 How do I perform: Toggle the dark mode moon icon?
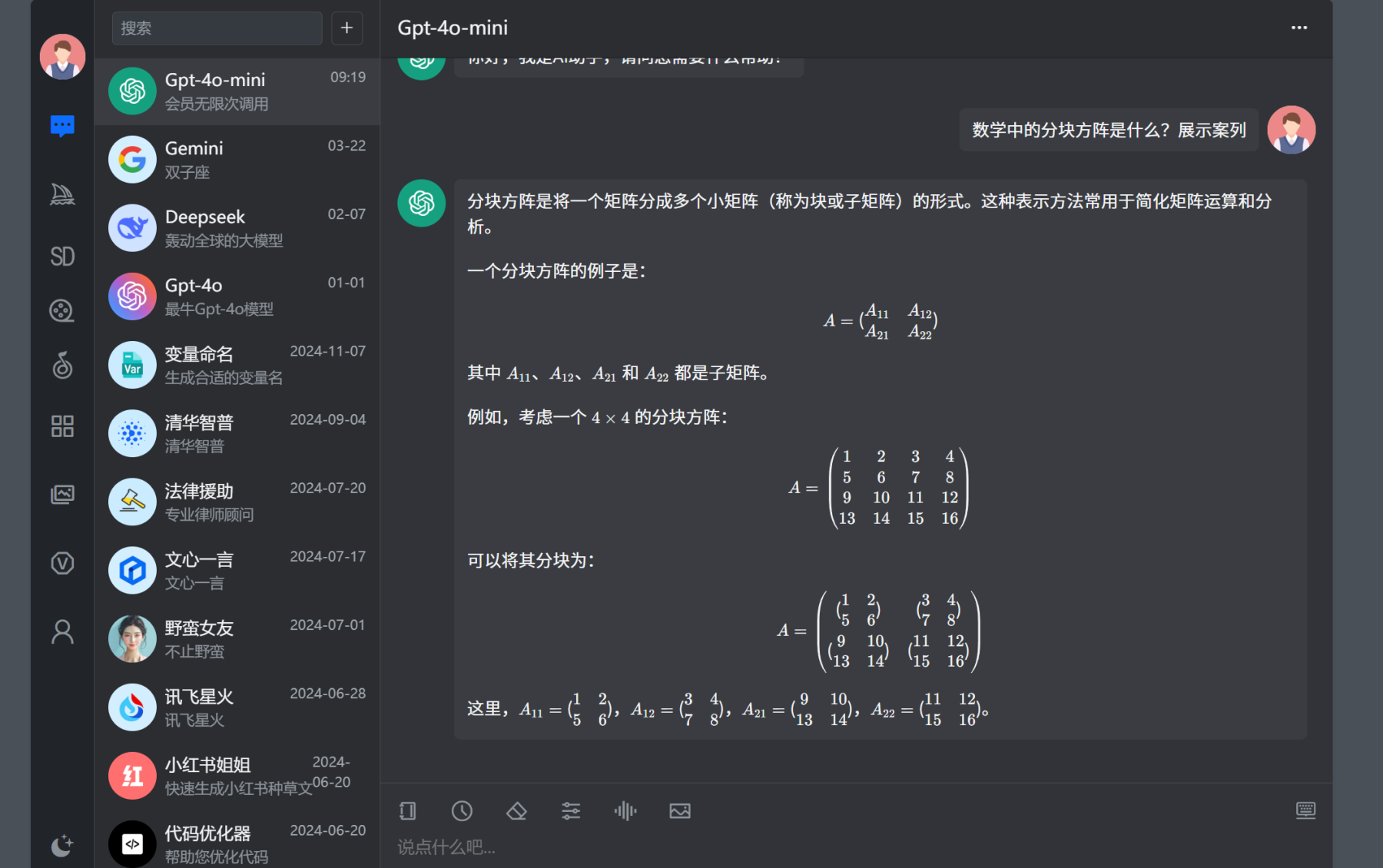[62, 846]
